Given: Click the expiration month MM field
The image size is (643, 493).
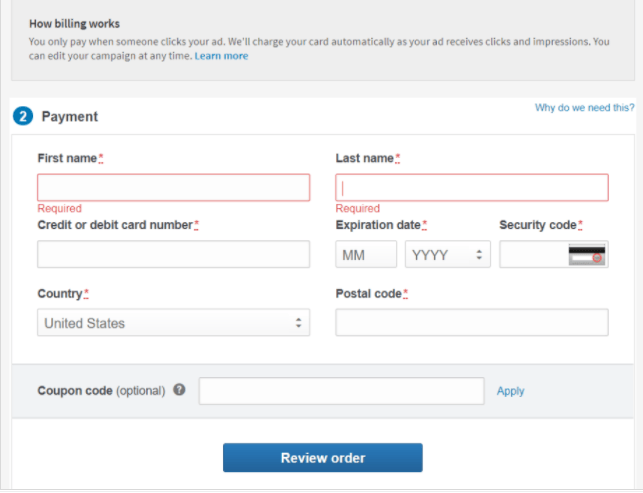Looking at the screenshot, I should [366, 255].
